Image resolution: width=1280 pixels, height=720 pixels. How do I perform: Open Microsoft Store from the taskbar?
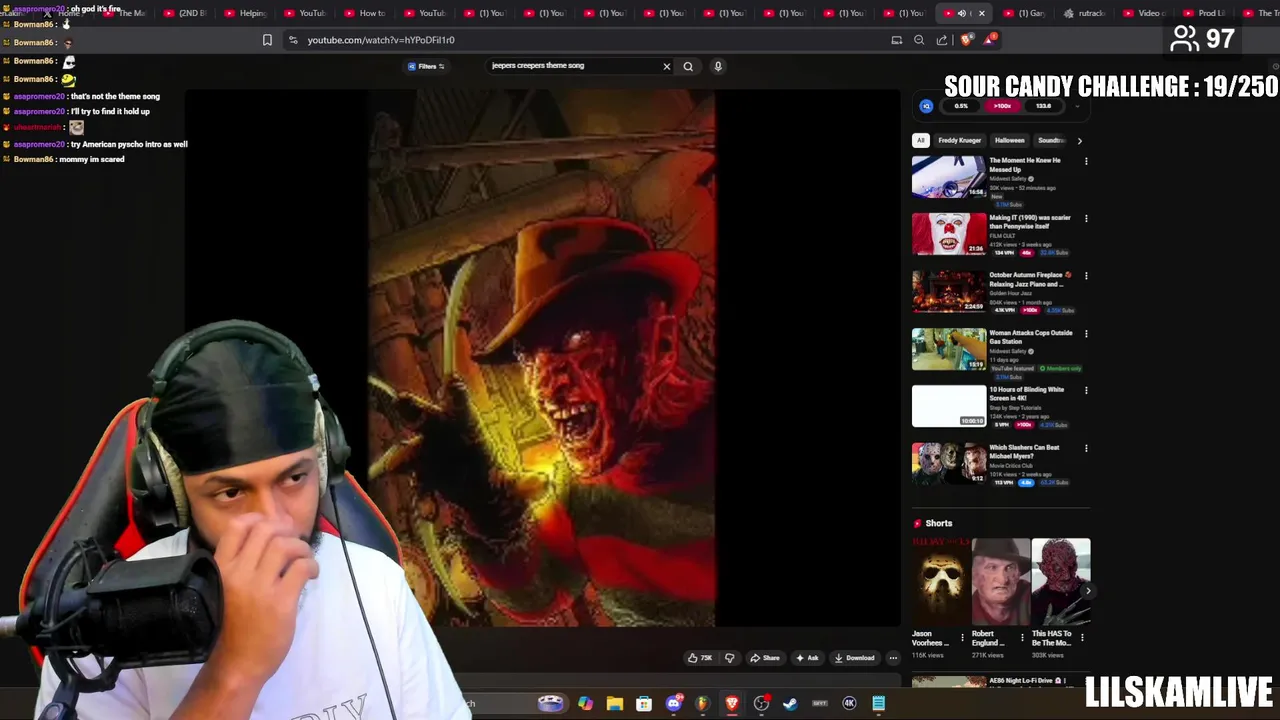pyautogui.click(x=644, y=703)
